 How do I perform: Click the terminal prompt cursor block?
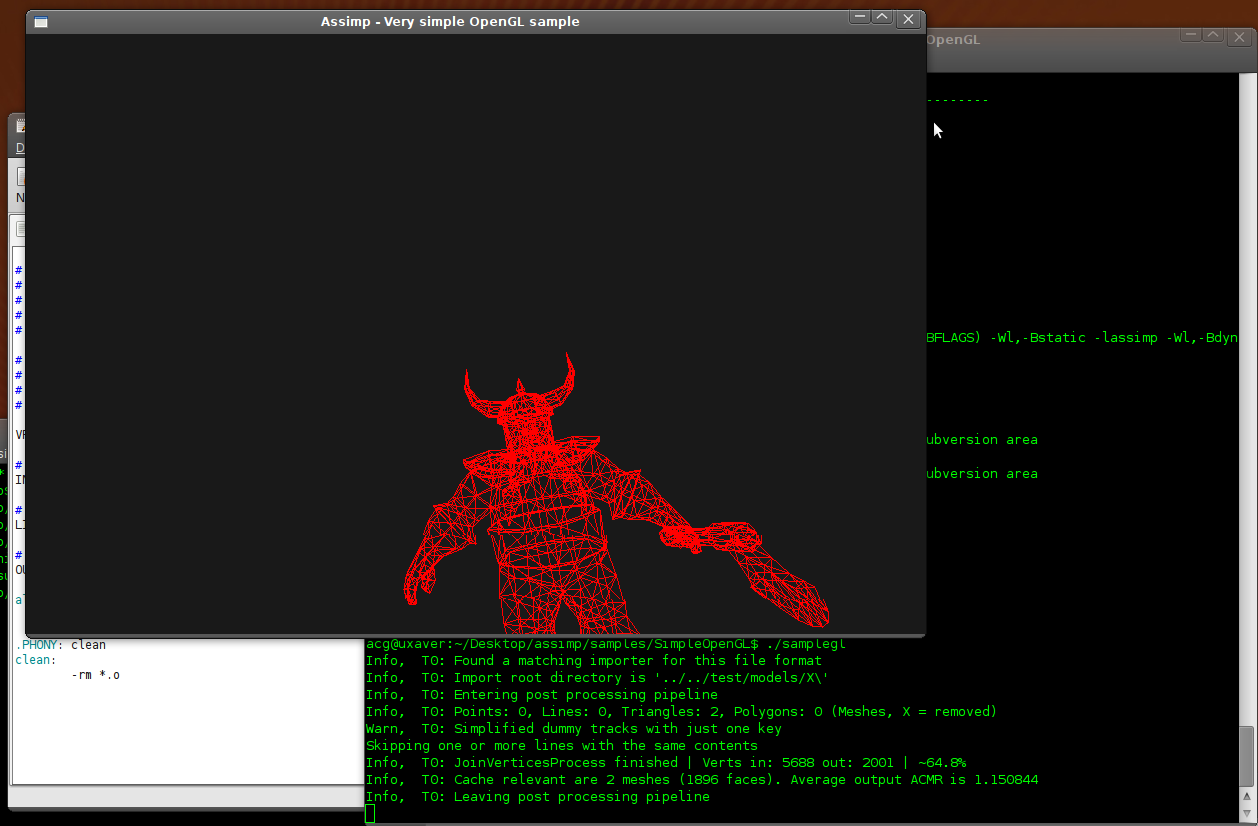click(x=370, y=814)
